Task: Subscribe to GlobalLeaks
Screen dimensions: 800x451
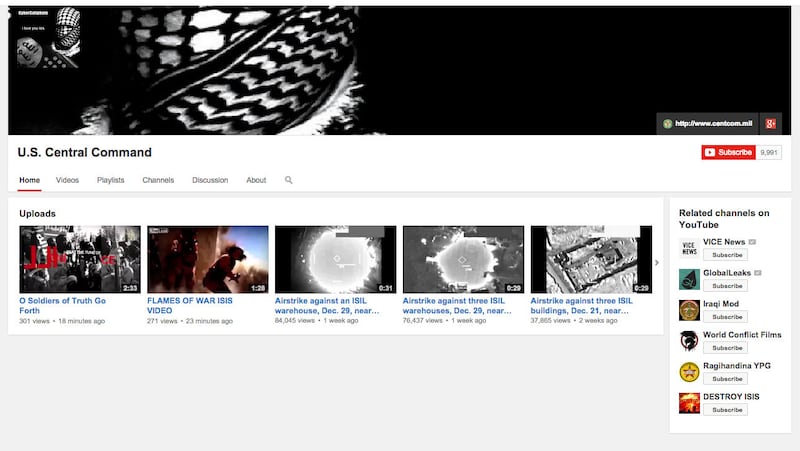Action: pyautogui.click(x=726, y=286)
